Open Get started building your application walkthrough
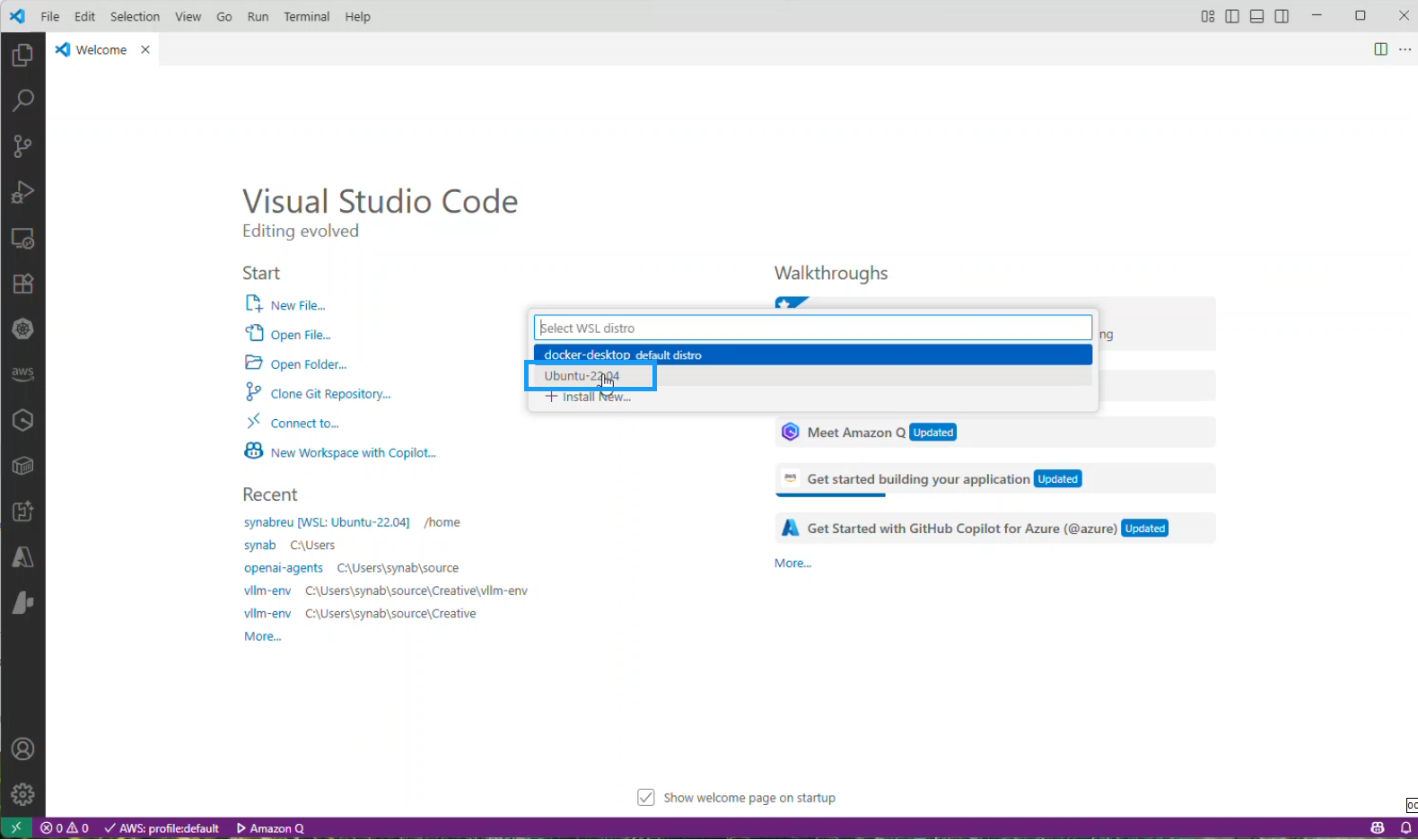1418x840 pixels. point(995,479)
